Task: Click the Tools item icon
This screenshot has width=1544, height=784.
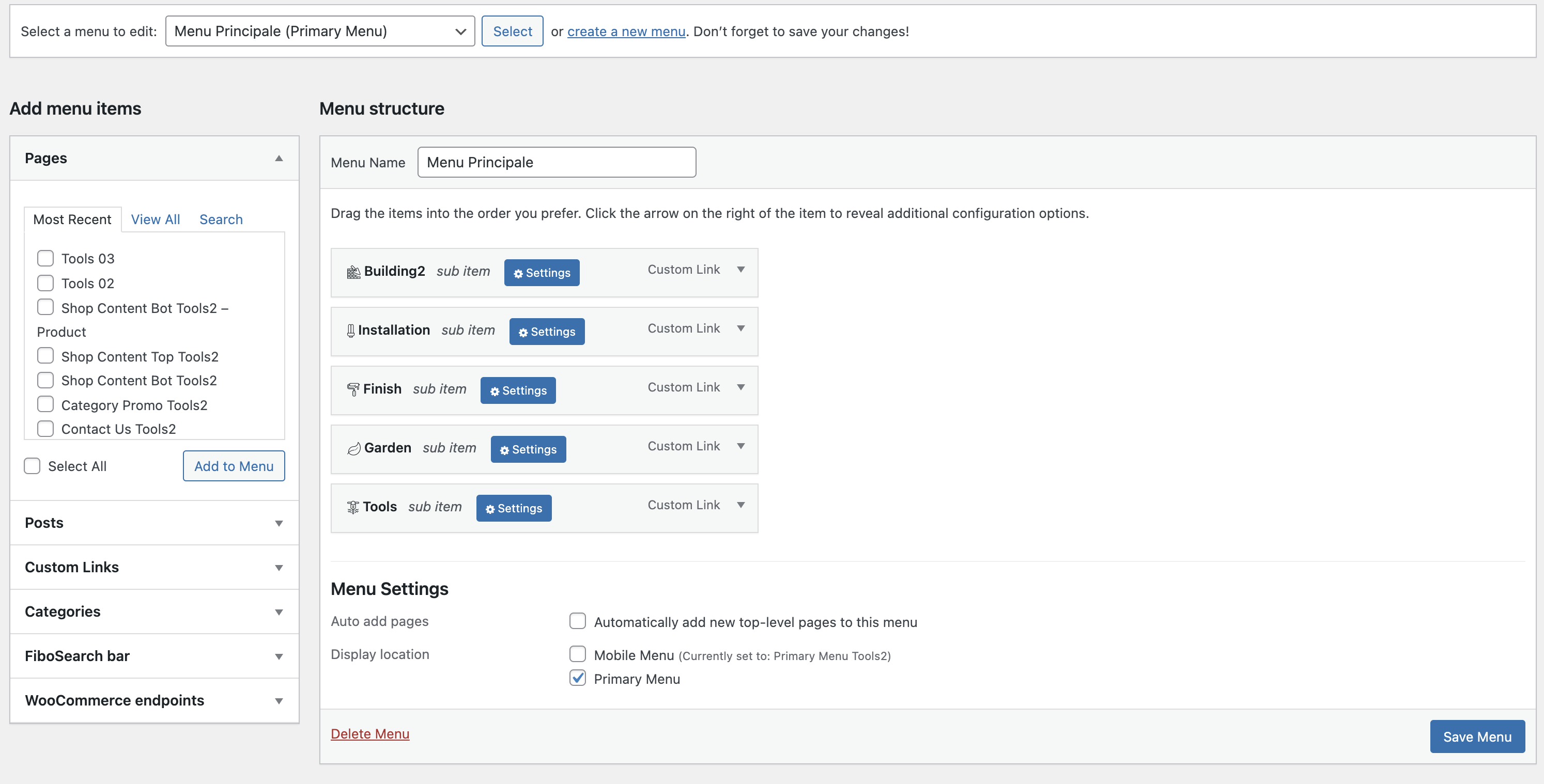Action: pos(353,507)
